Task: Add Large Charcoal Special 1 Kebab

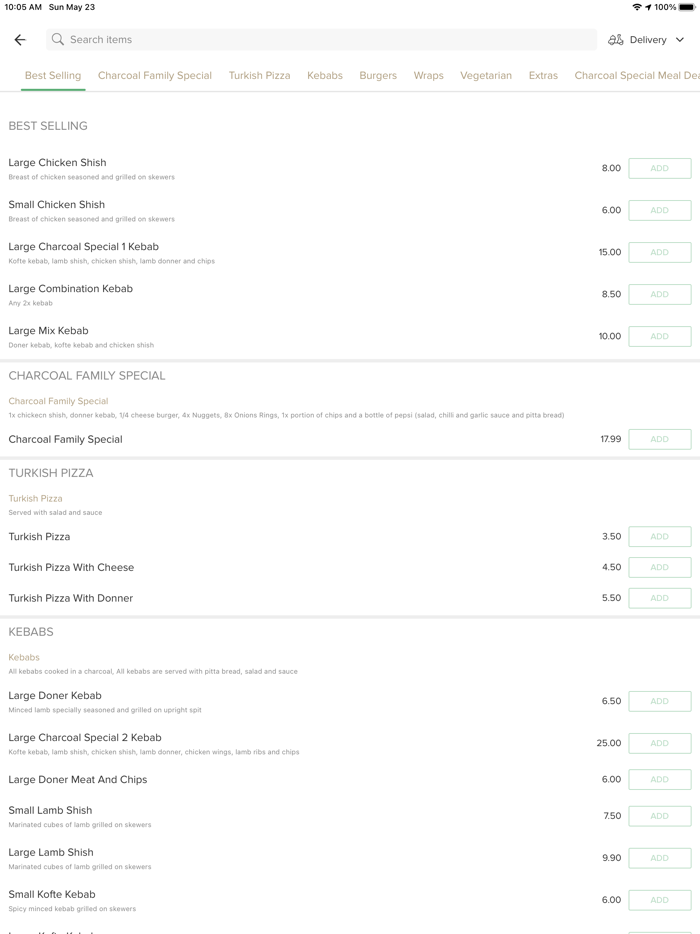Action: 659,253
